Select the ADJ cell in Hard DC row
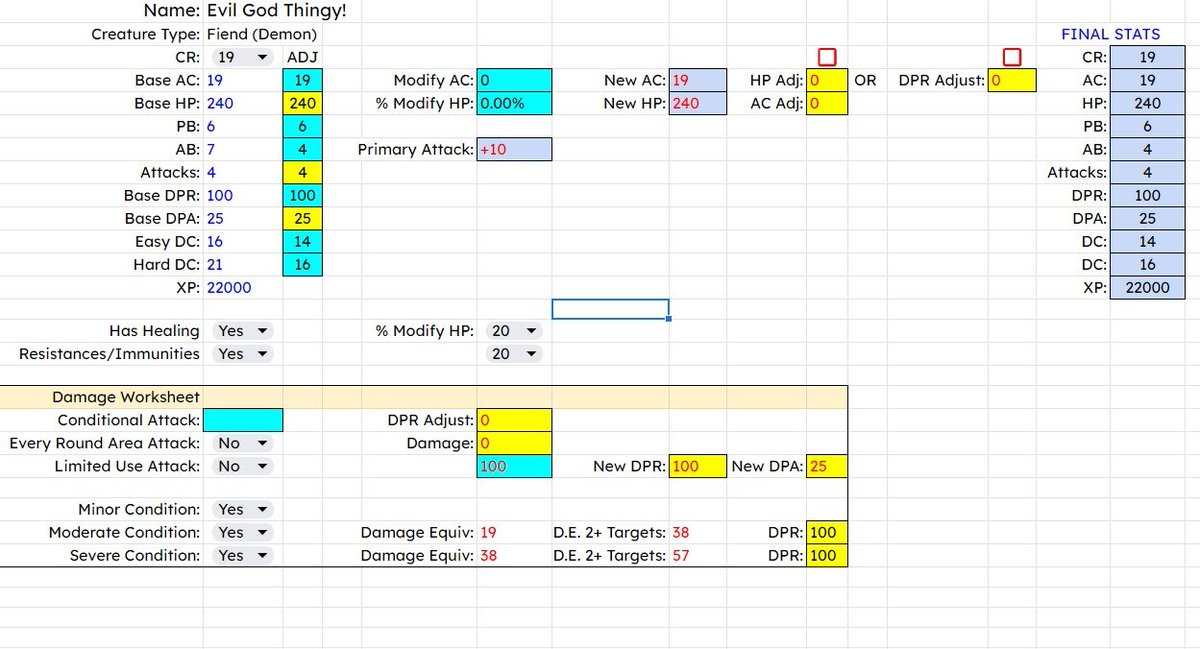This screenshot has height=649, width=1200. (303, 264)
